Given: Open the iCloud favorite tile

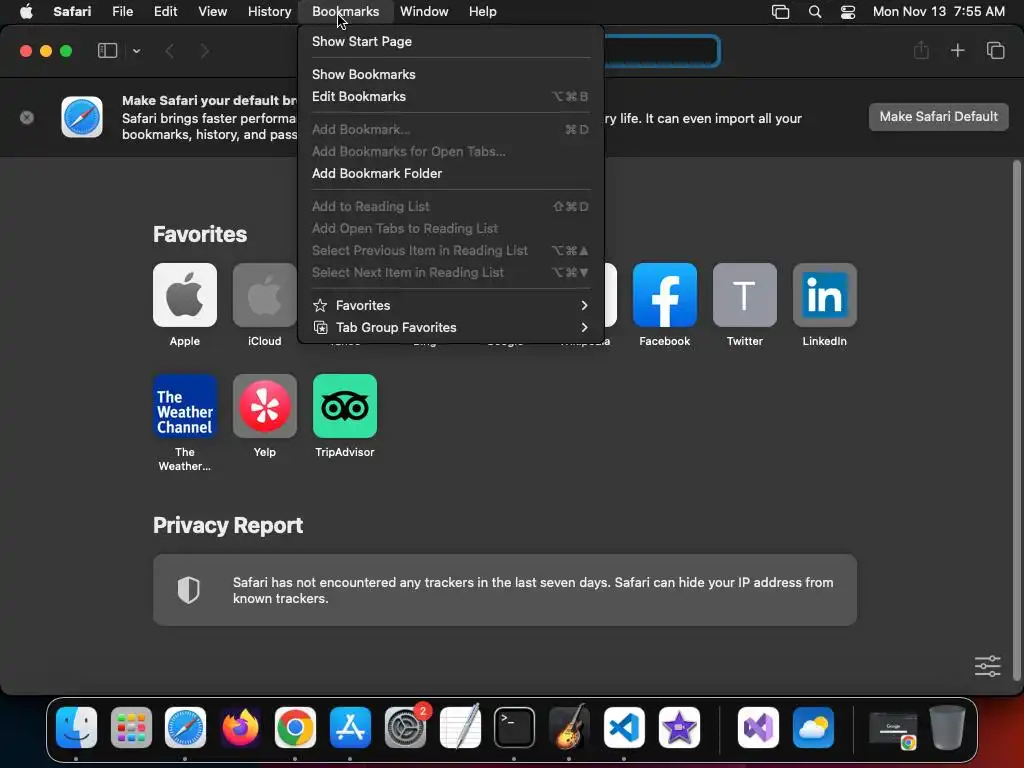Looking at the screenshot, I should 264,295.
